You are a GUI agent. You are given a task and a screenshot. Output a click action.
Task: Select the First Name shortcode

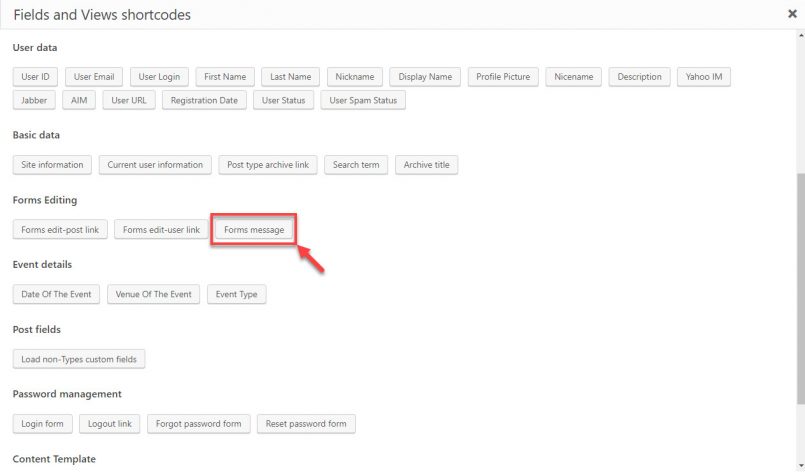[x=225, y=77]
